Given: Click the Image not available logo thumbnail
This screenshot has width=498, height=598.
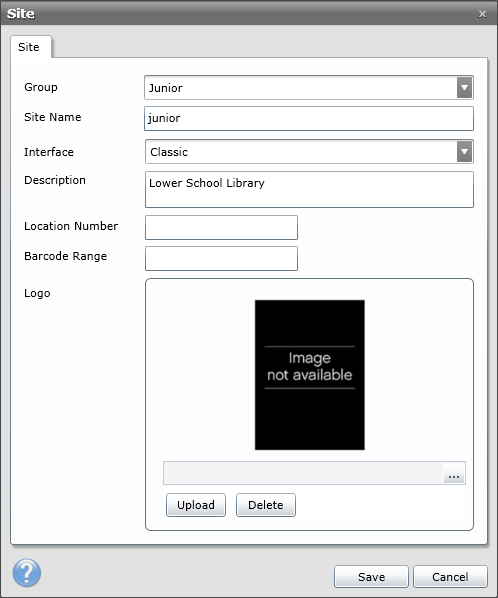Looking at the screenshot, I should [x=310, y=375].
